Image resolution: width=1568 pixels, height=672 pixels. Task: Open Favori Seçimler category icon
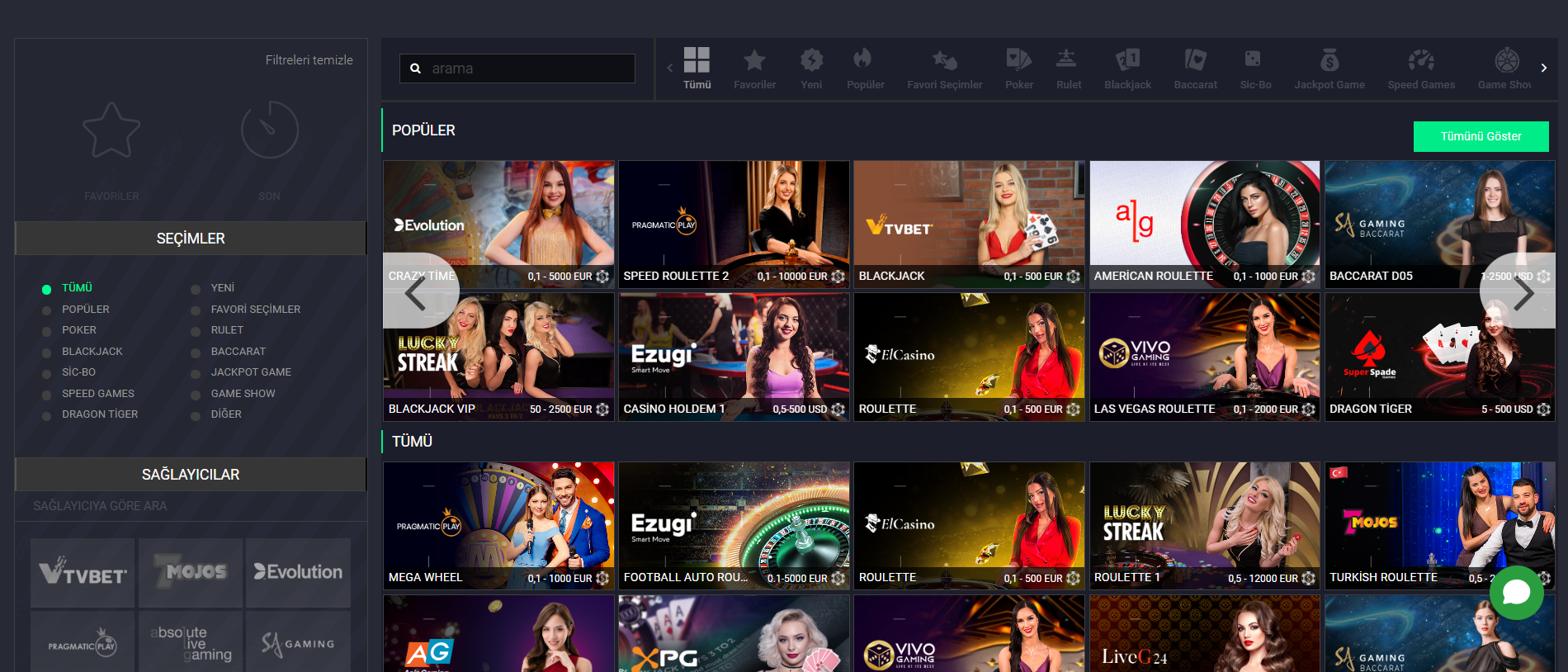point(944,69)
